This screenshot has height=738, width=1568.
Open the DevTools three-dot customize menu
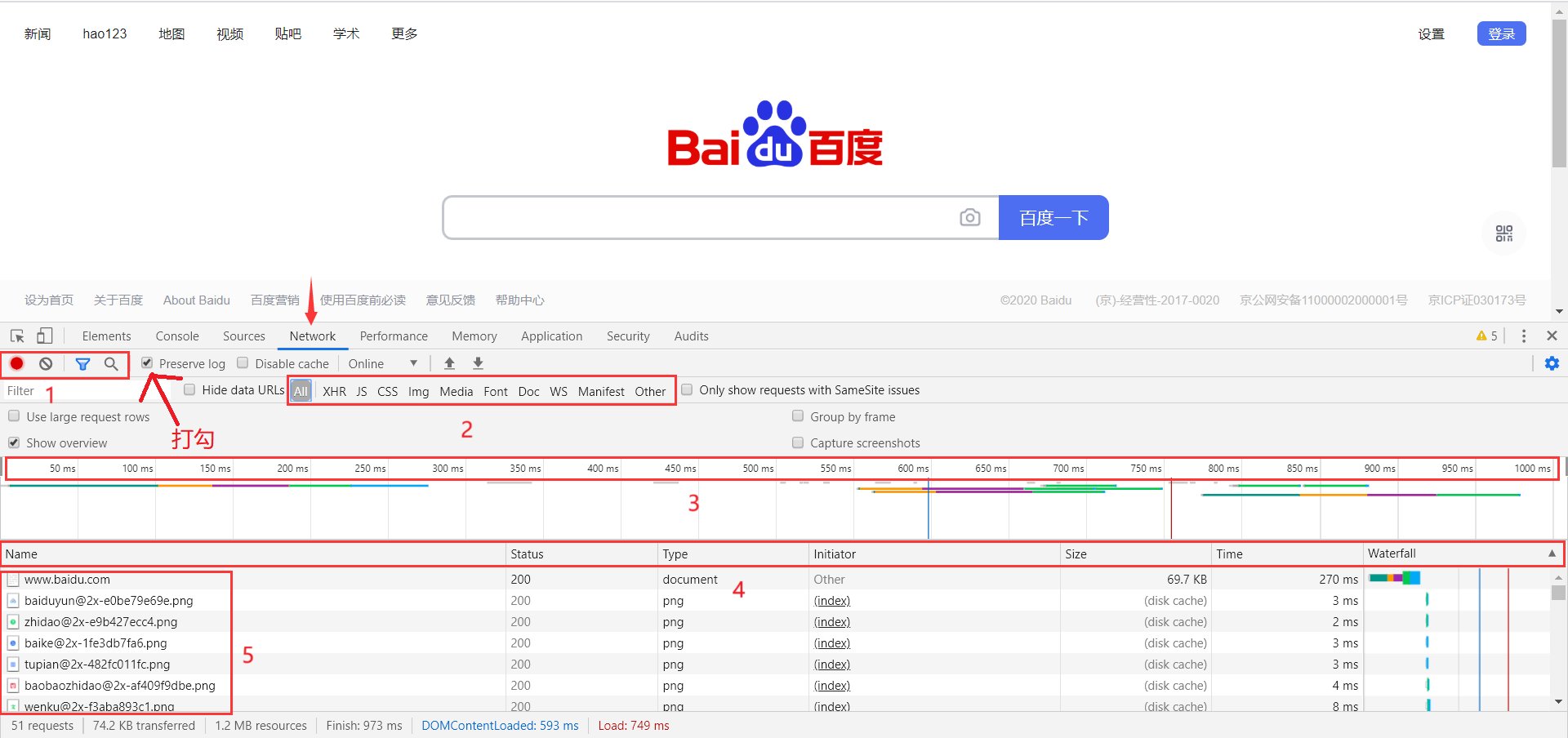1523,336
